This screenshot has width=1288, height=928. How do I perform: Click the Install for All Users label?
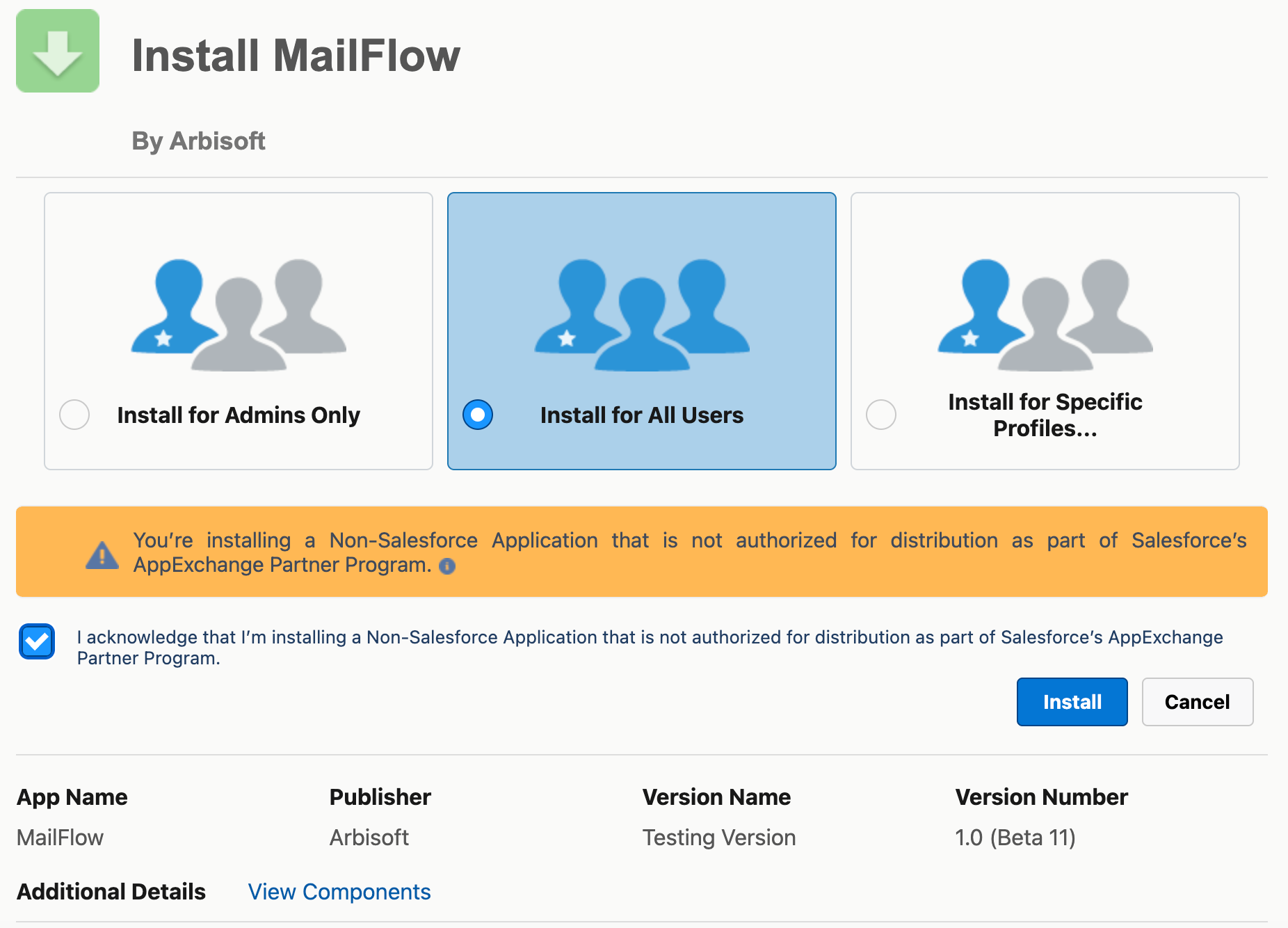[642, 415]
